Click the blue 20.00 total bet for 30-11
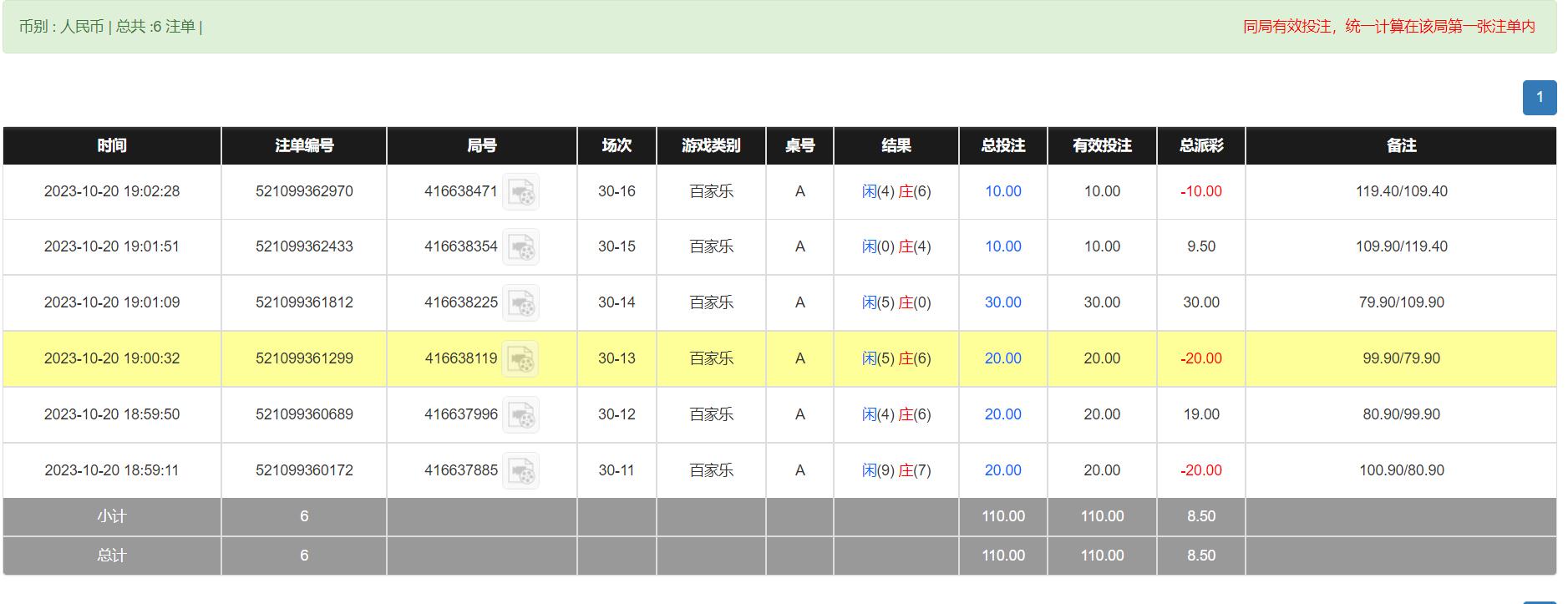1568x604 pixels. point(1003,470)
